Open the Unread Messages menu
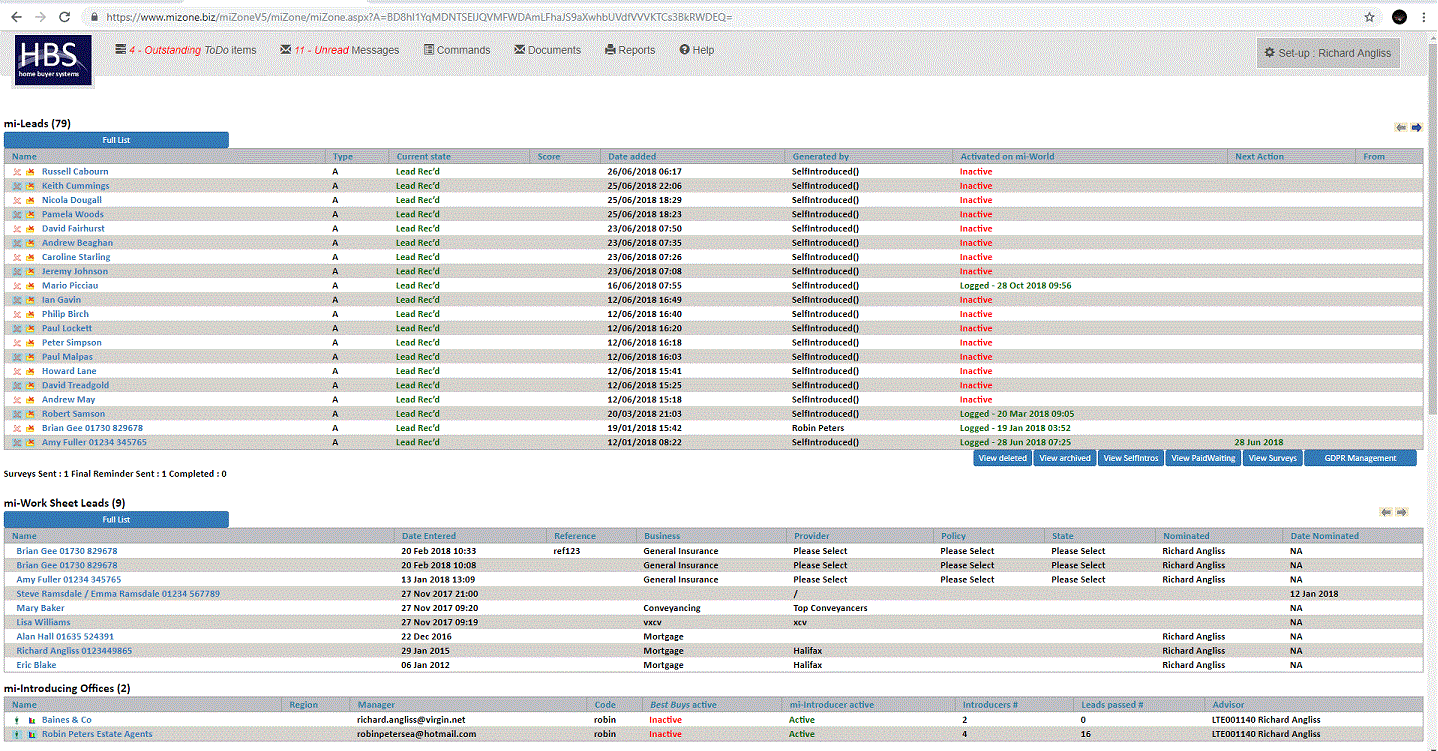 click(340, 50)
